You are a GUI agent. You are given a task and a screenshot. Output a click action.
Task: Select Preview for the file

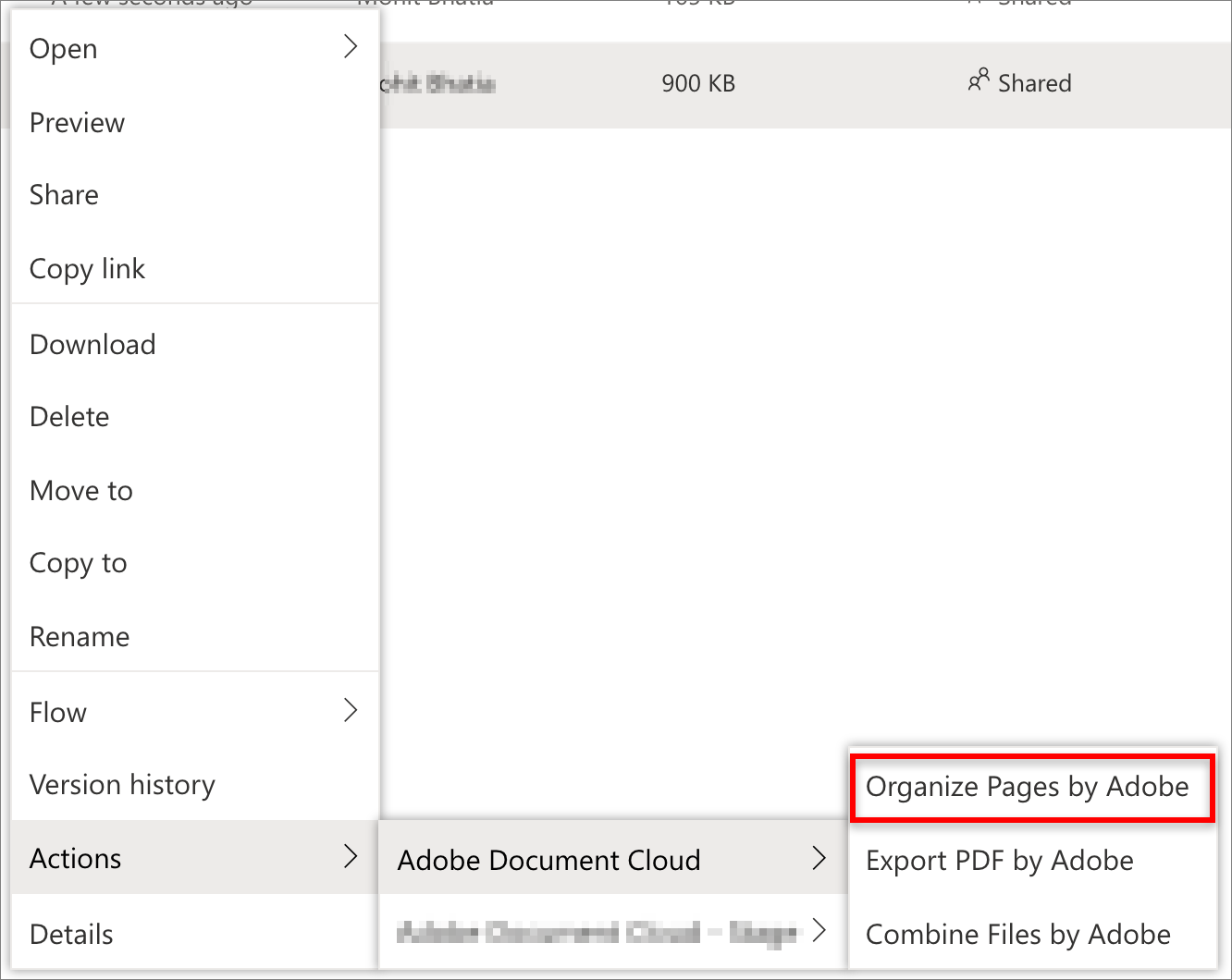pos(77,122)
